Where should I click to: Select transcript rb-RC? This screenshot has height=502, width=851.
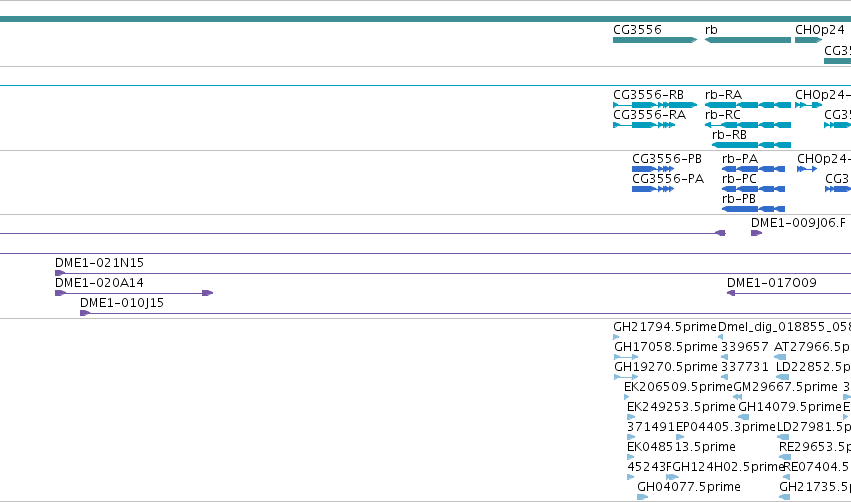[x=747, y=125]
